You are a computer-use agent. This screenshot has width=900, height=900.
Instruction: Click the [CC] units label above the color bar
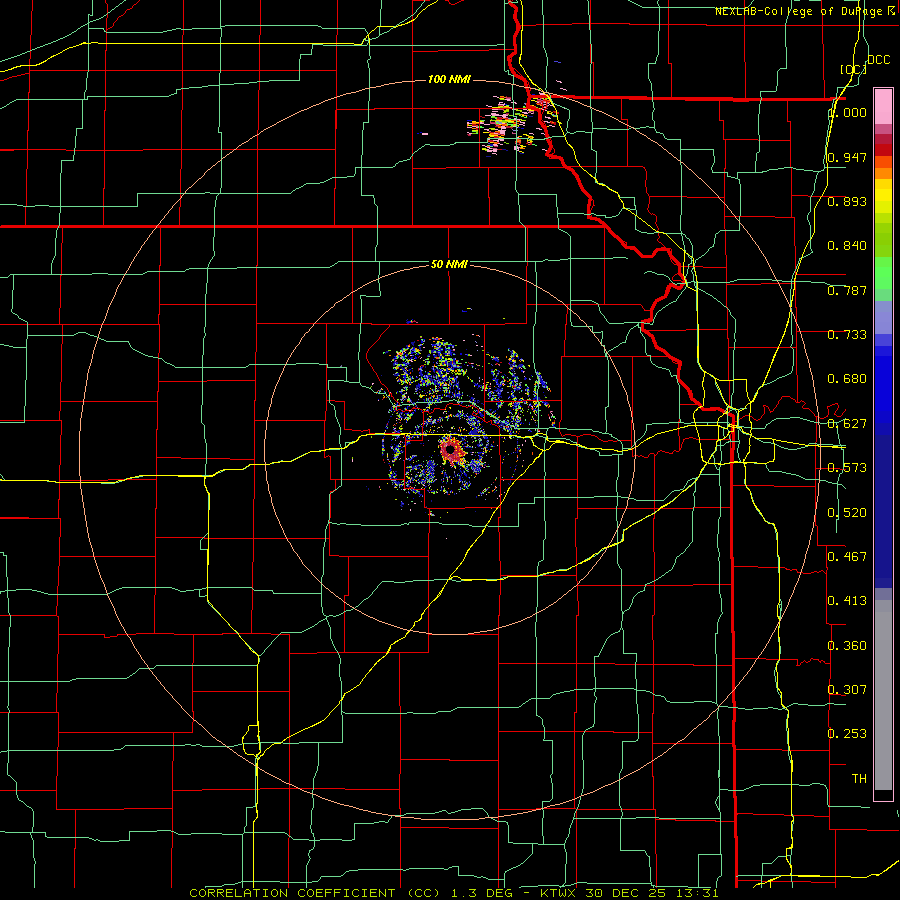[853, 69]
